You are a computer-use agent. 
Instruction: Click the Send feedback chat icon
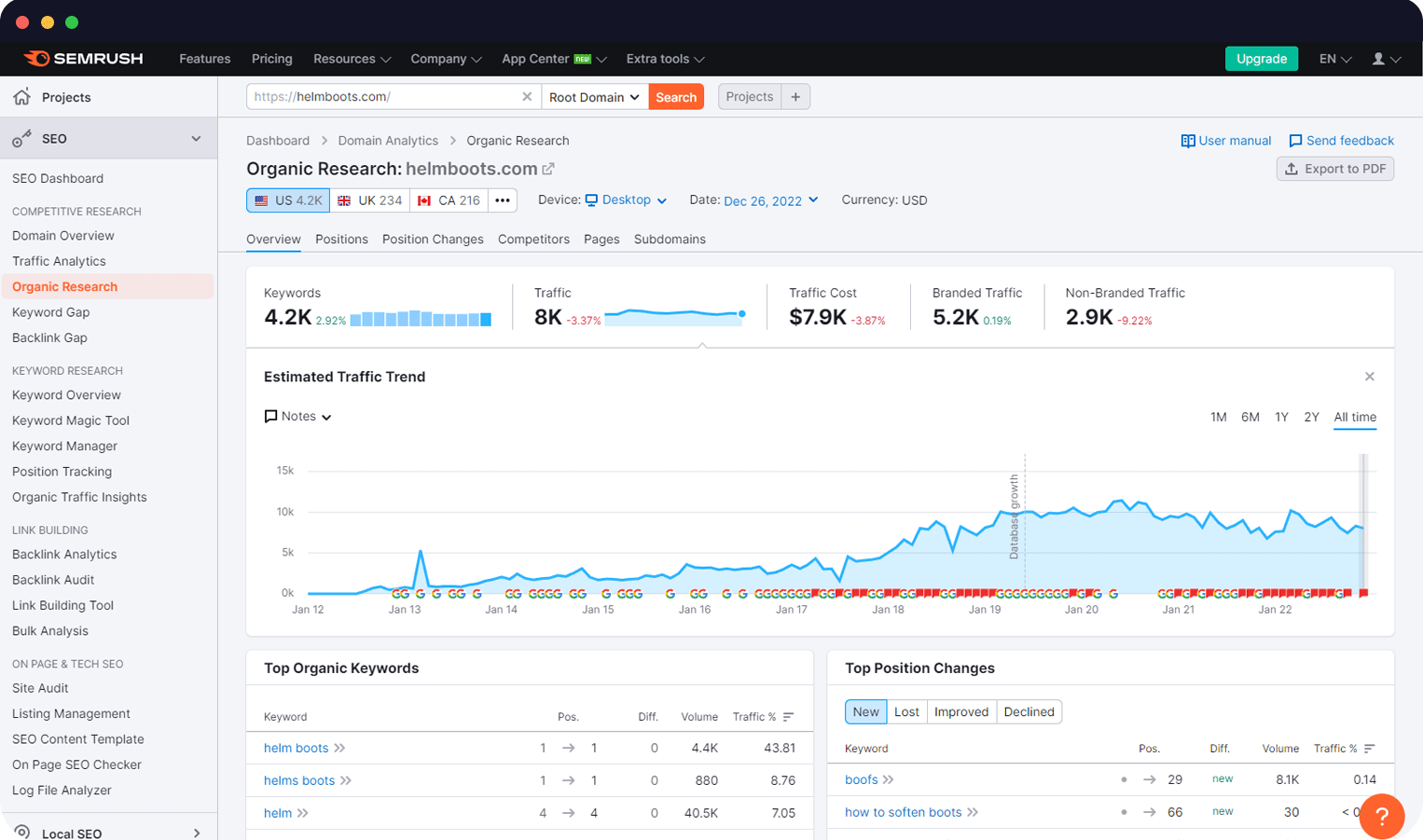point(1295,141)
